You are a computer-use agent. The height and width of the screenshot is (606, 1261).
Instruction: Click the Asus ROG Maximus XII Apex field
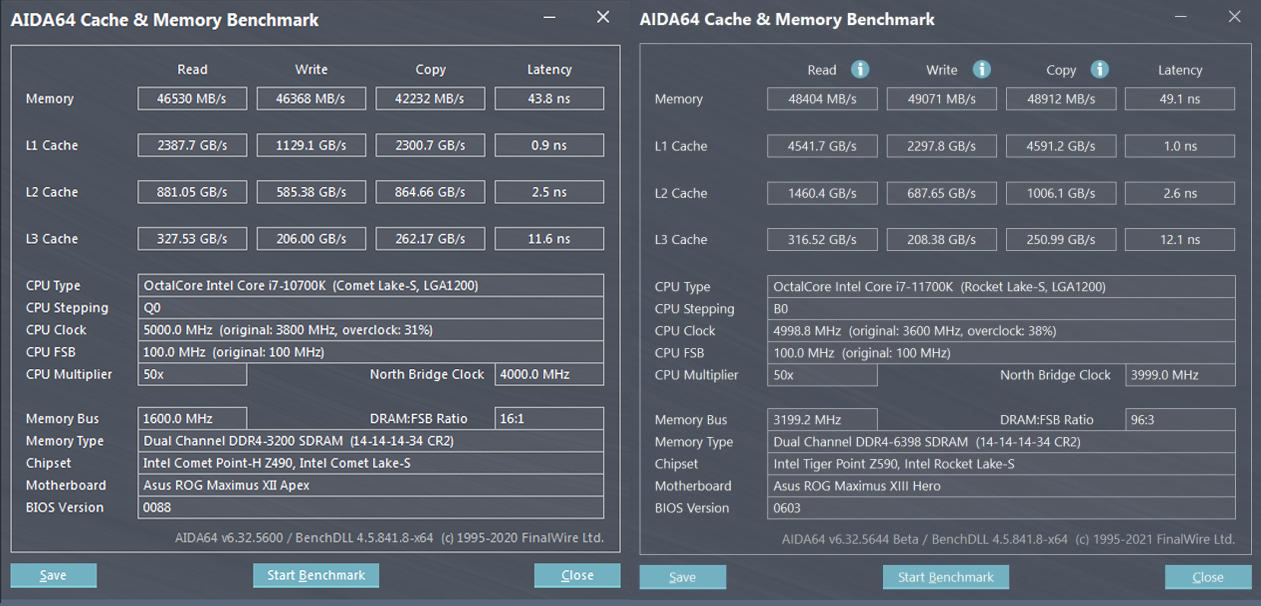pos(371,485)
